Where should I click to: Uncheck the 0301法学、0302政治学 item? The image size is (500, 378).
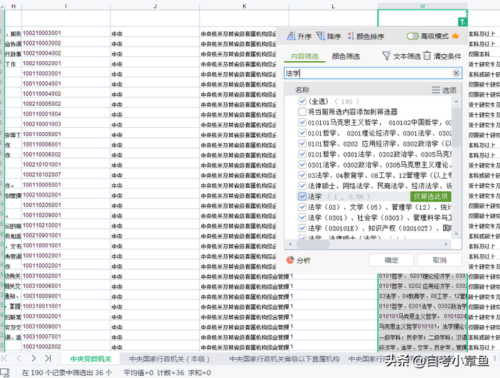tap(302, 165)
